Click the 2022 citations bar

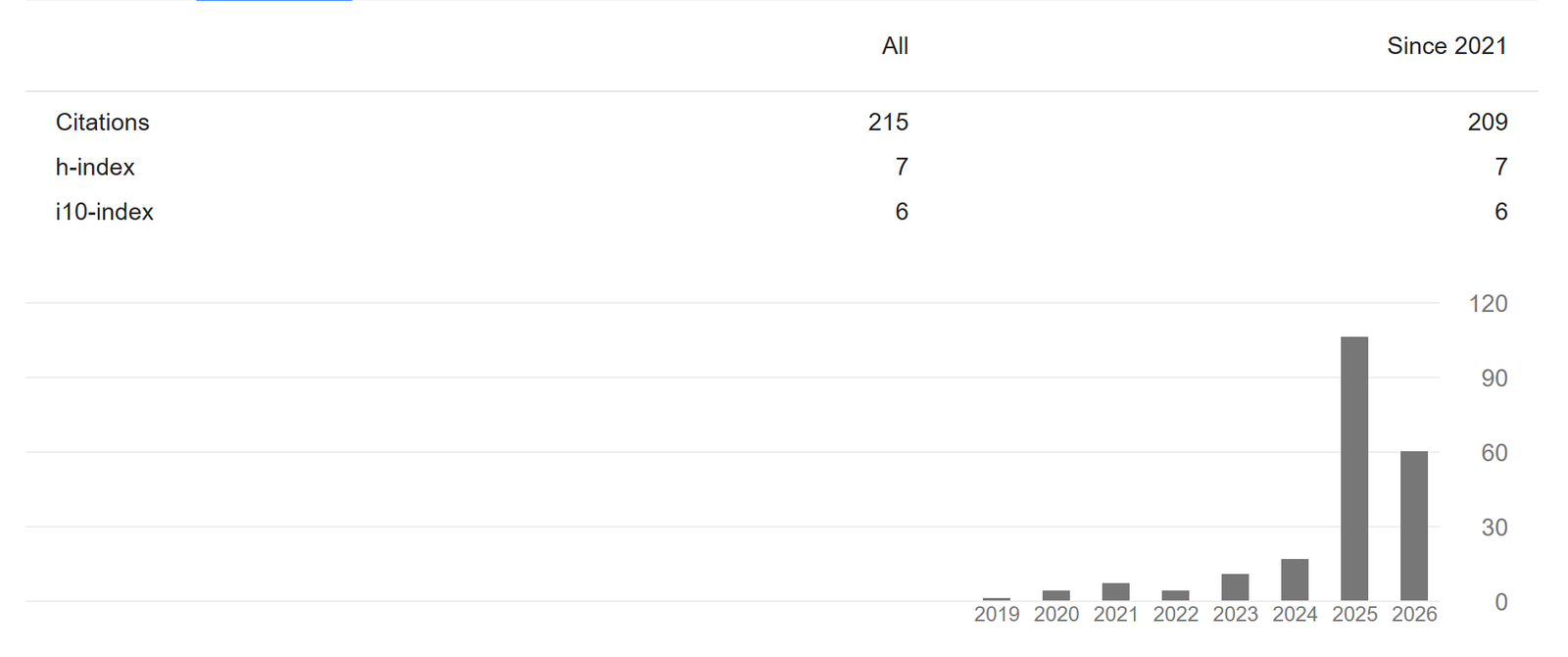1175,595
